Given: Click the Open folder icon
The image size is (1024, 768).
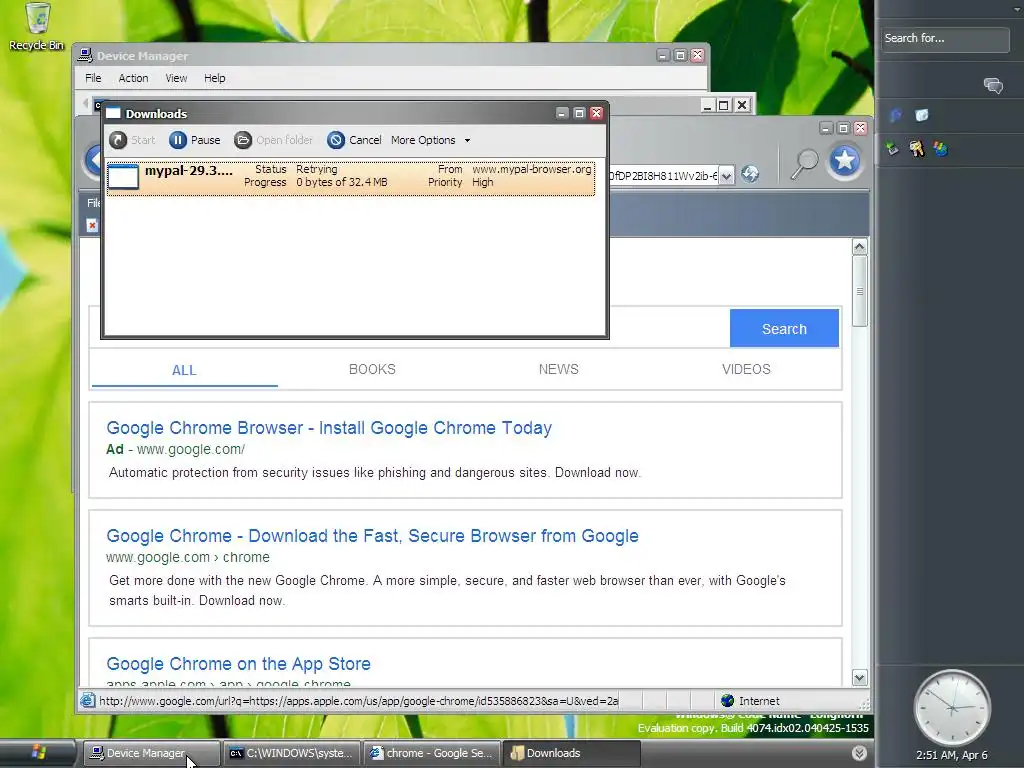Looking at the screenshot, I should click(243, 140).
